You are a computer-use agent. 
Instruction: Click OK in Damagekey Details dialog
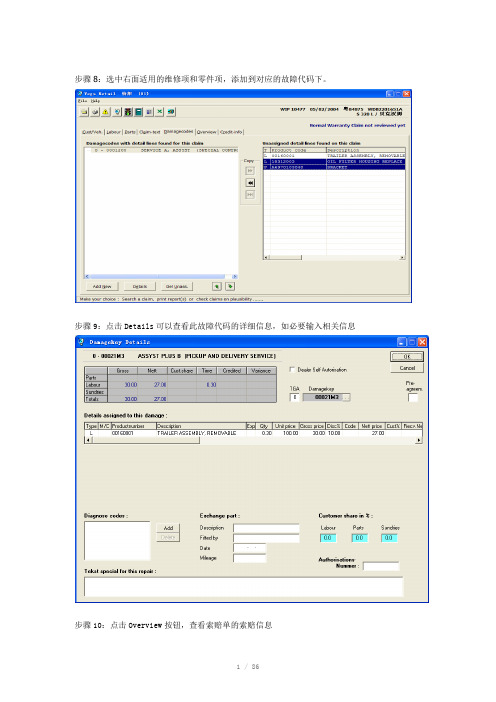click(x=407, y=357)
